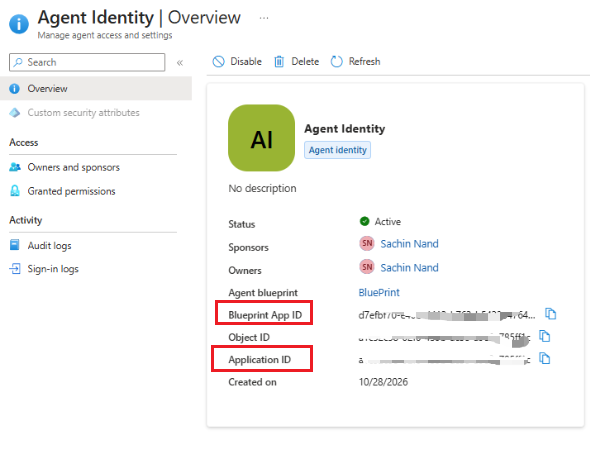Click the Access section heading

click(24, 143)
